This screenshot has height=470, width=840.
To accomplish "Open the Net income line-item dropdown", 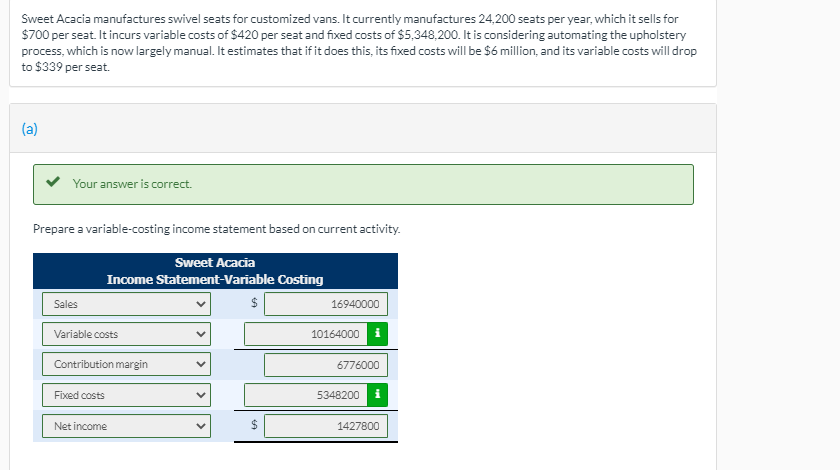I will 126,426.
